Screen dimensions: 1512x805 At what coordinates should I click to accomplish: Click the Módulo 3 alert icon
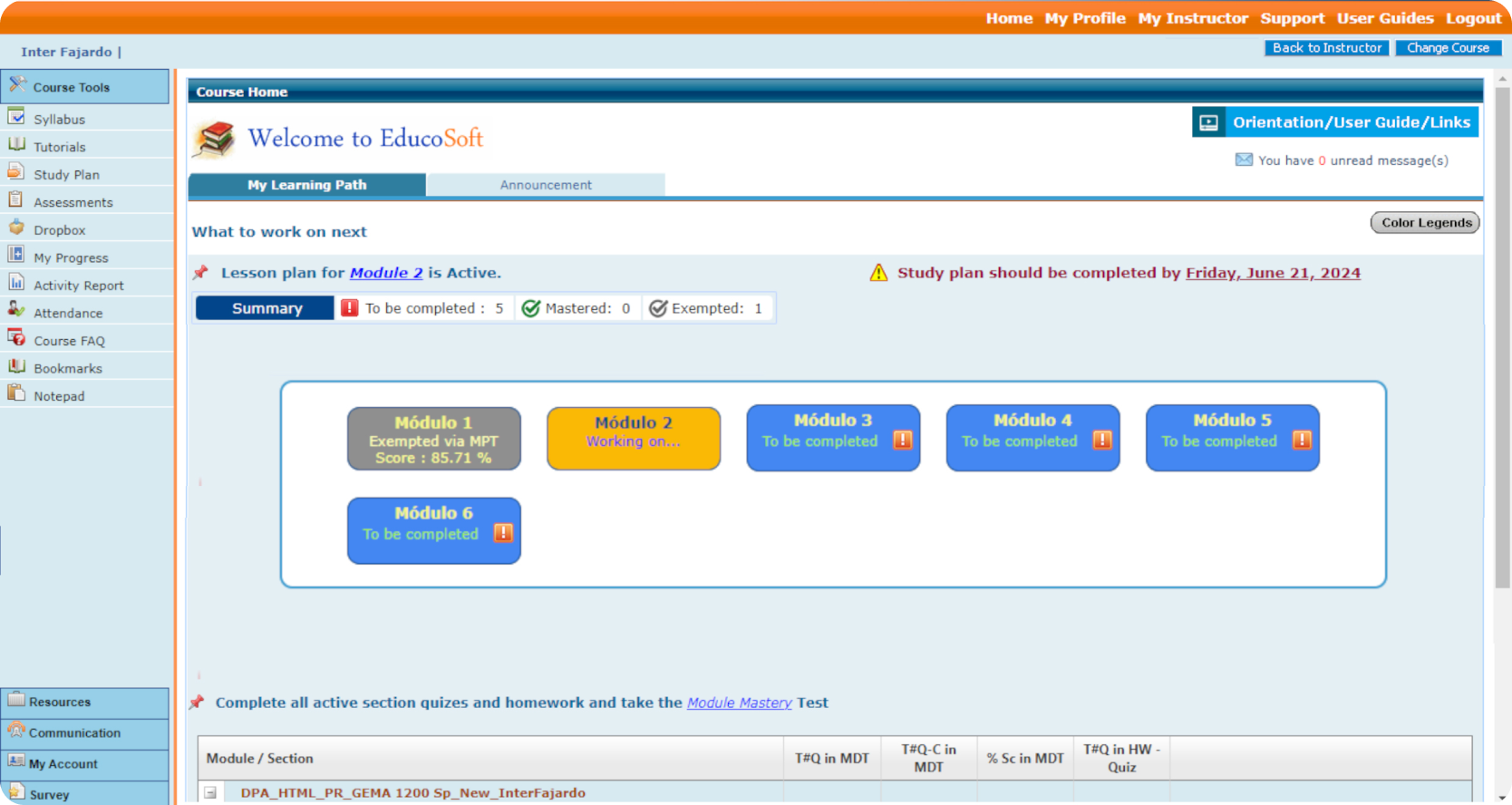click(x=903, y=441)
